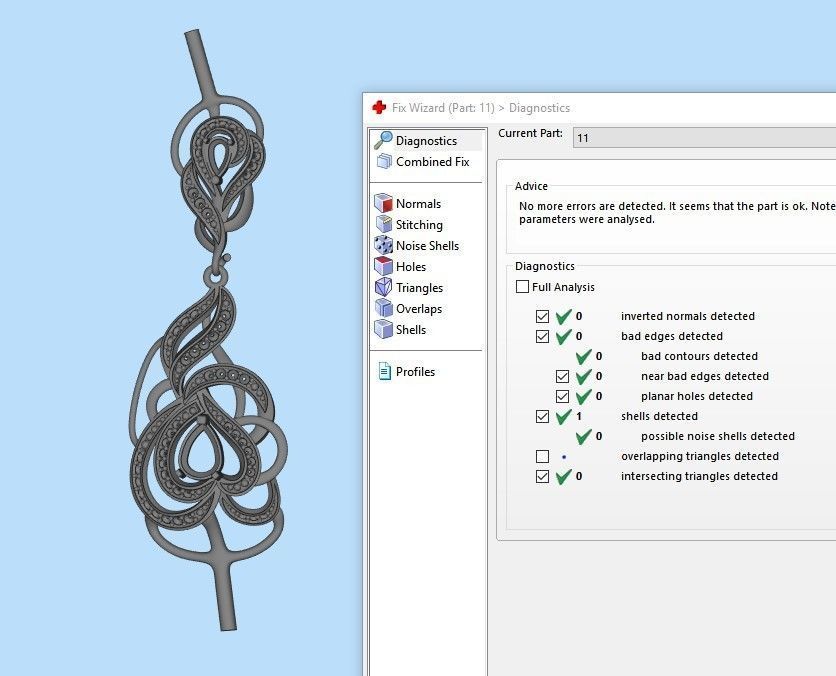Uncheck inverted normals detection
Viewport: 836px width, 676px height.
pyautogui.click(x=542, y=316)
